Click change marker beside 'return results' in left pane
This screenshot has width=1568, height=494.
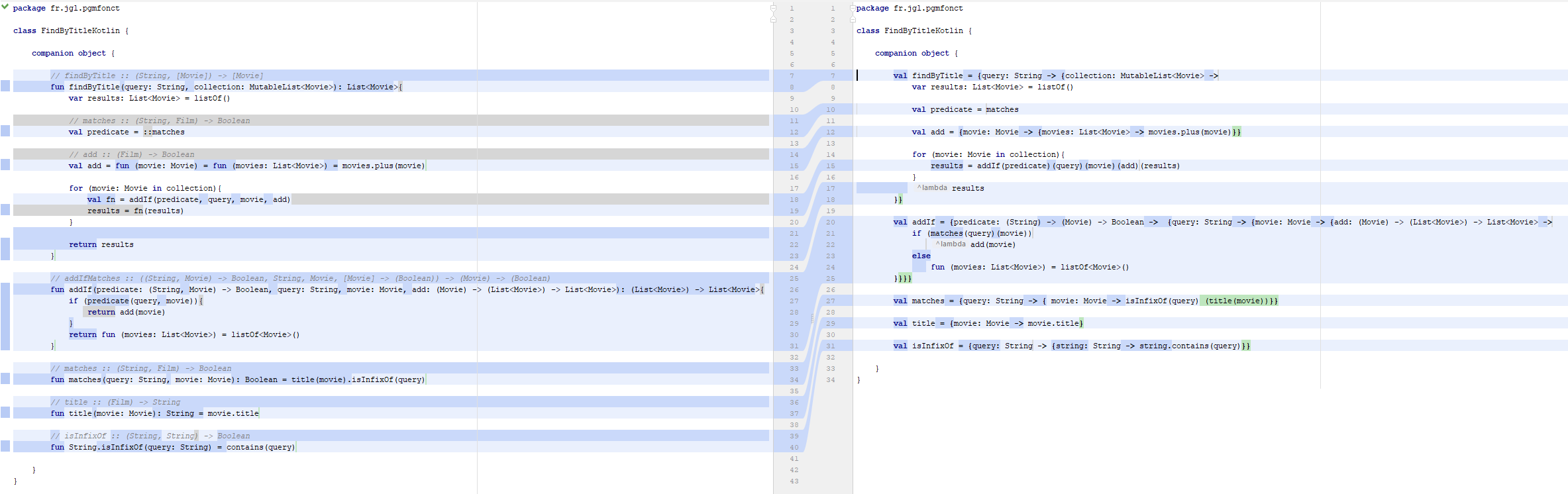click(5, 249)
